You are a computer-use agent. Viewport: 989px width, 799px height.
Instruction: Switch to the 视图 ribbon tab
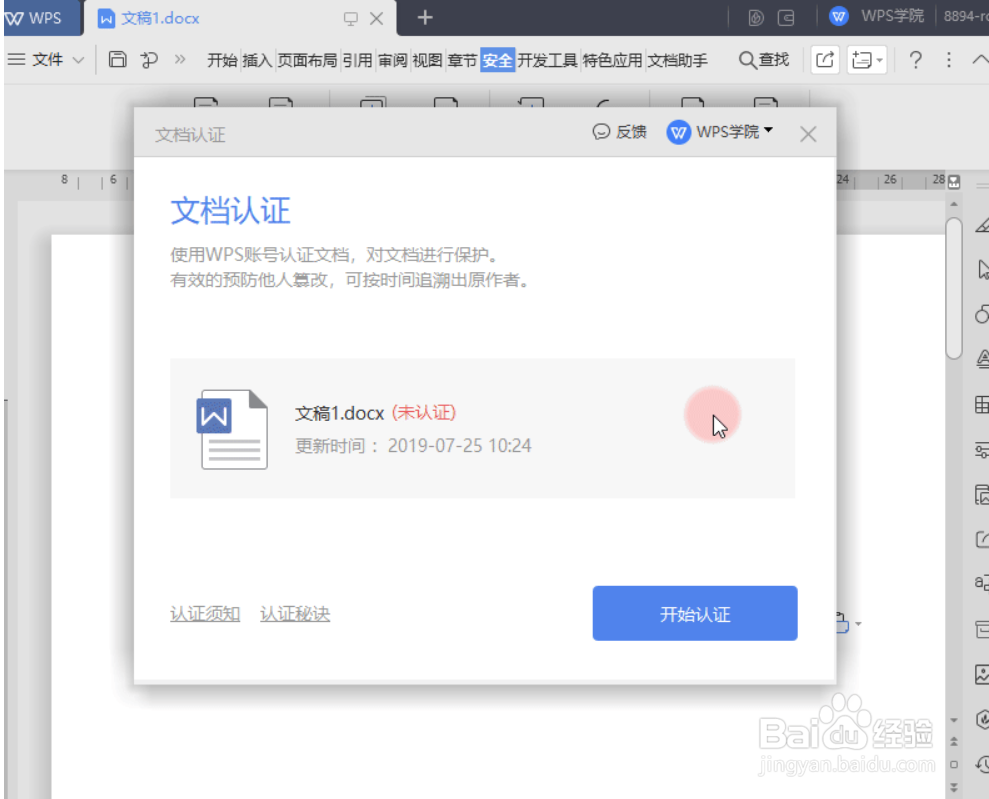[x=427, y=61]
